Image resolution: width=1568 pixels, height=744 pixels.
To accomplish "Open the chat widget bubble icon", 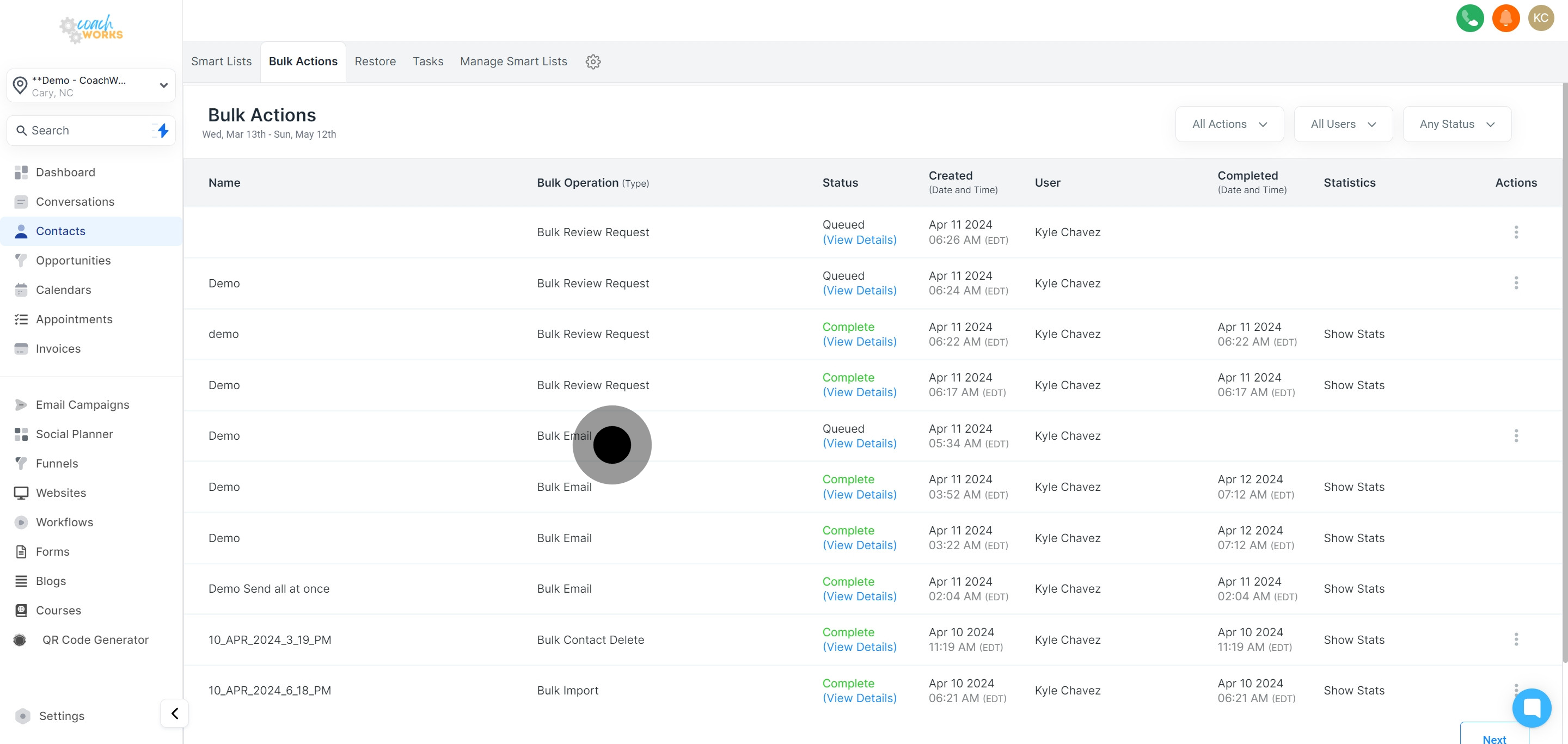I will [x=1532, y=708].
